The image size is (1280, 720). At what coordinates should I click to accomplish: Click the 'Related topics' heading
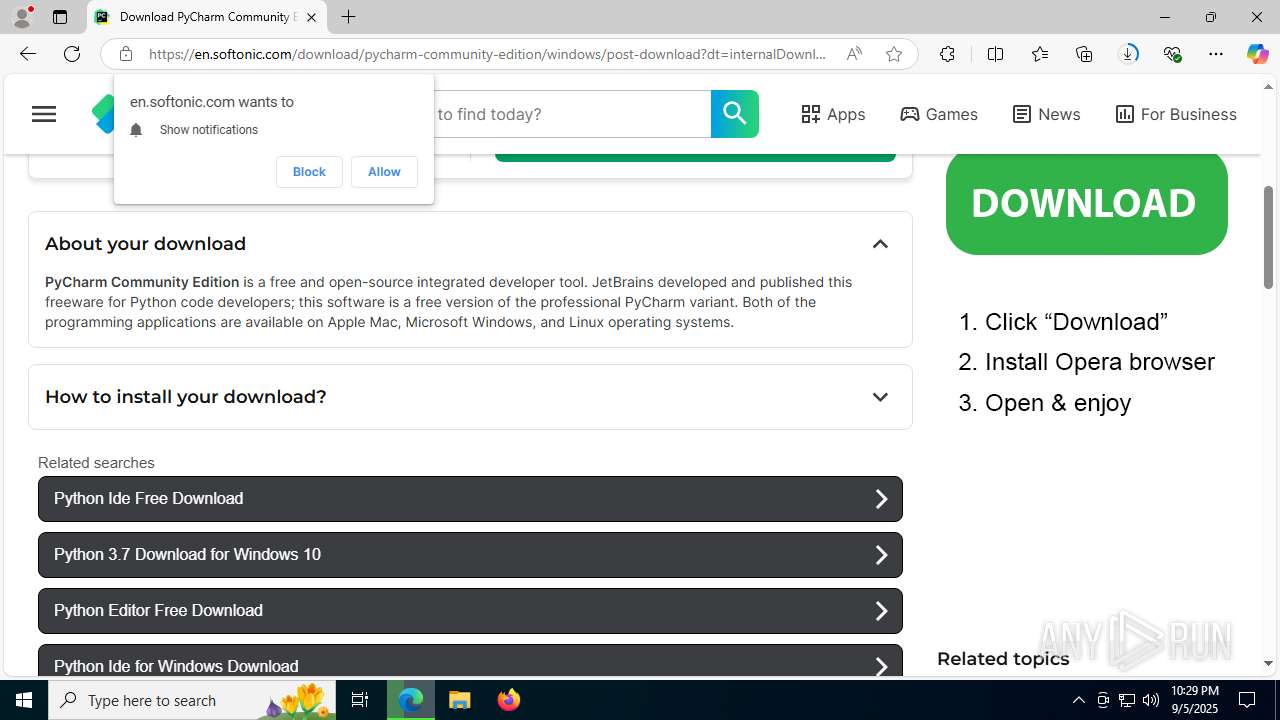(x=1003, y=659)
